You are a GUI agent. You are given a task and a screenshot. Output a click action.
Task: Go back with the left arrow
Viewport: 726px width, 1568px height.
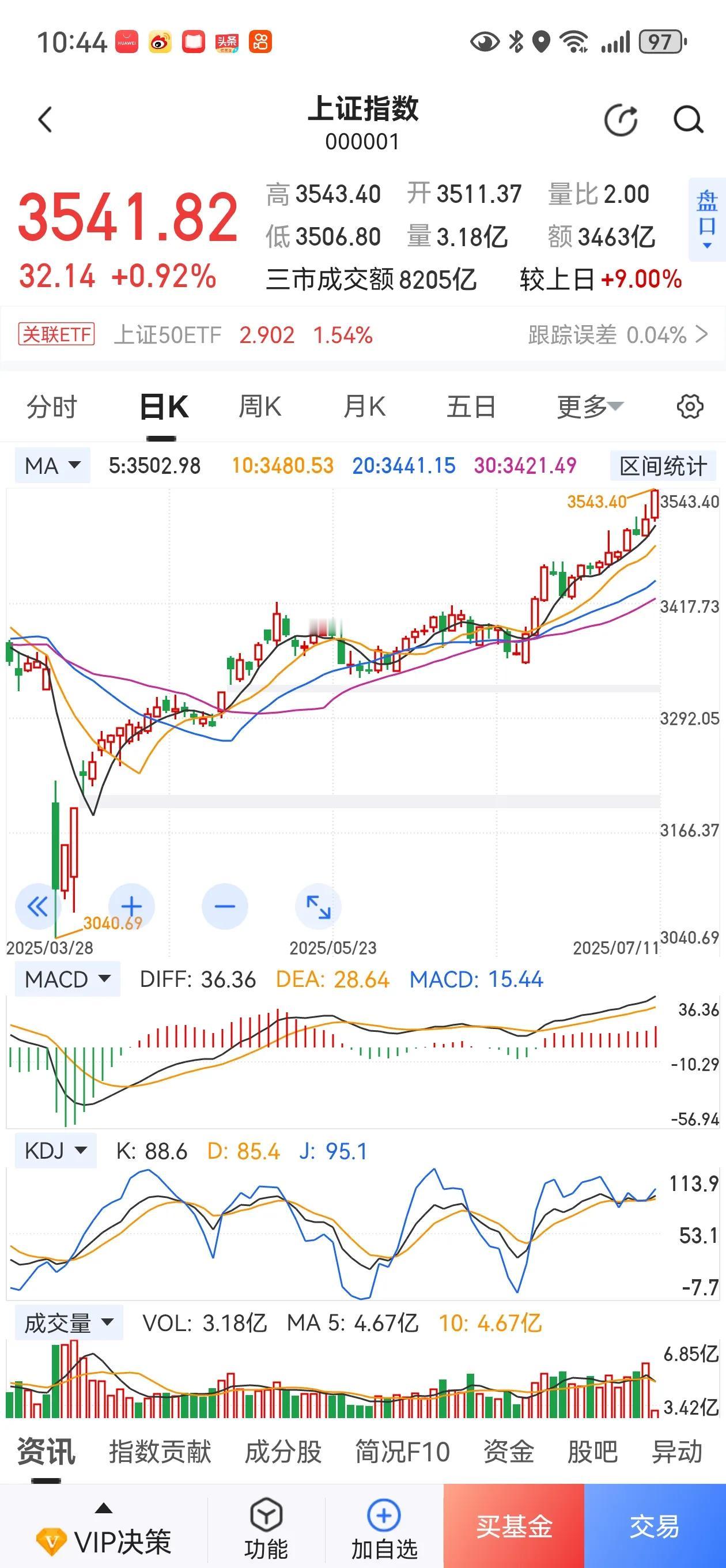tap(45, 119)
